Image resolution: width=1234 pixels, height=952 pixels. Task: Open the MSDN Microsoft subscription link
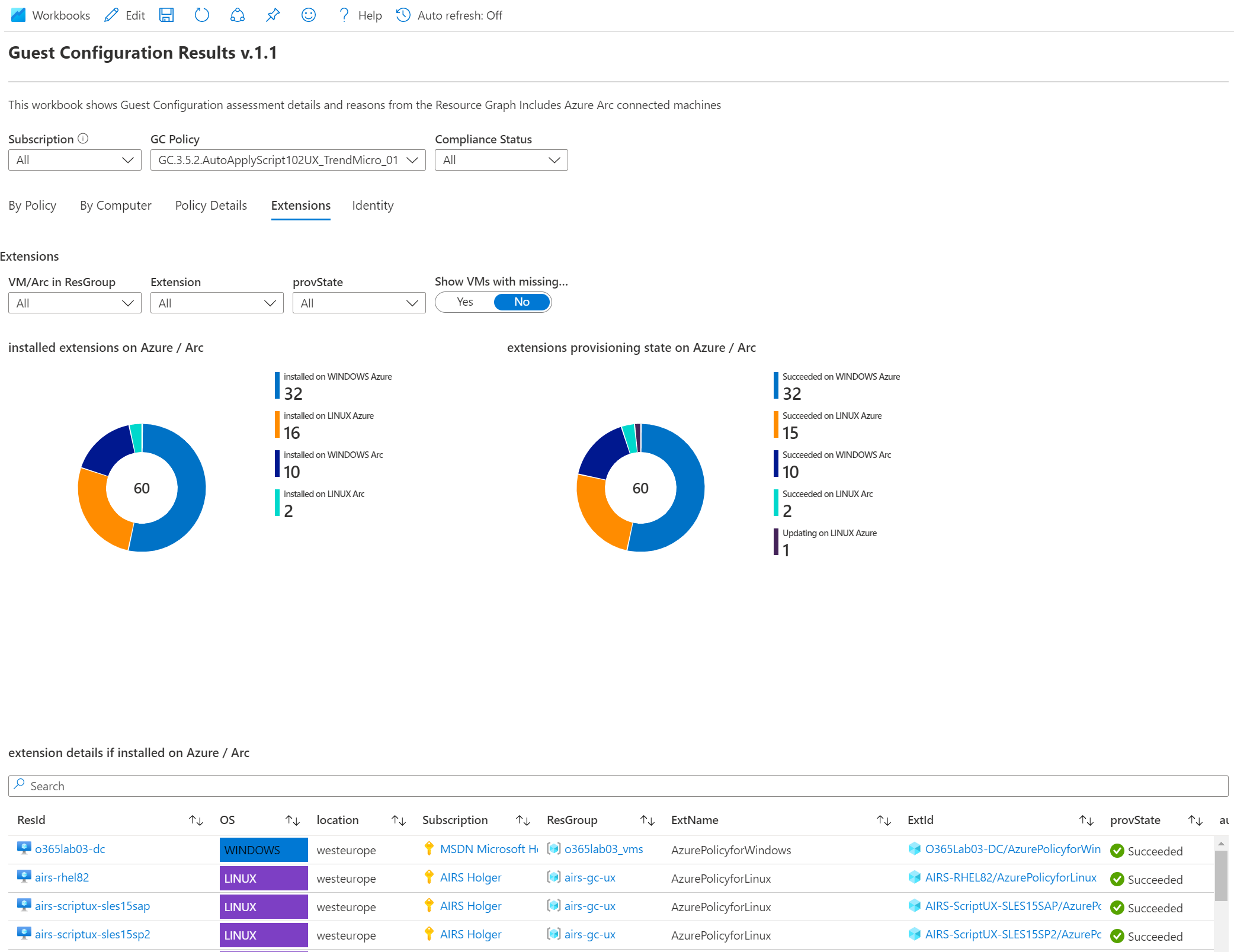[489, 849]
